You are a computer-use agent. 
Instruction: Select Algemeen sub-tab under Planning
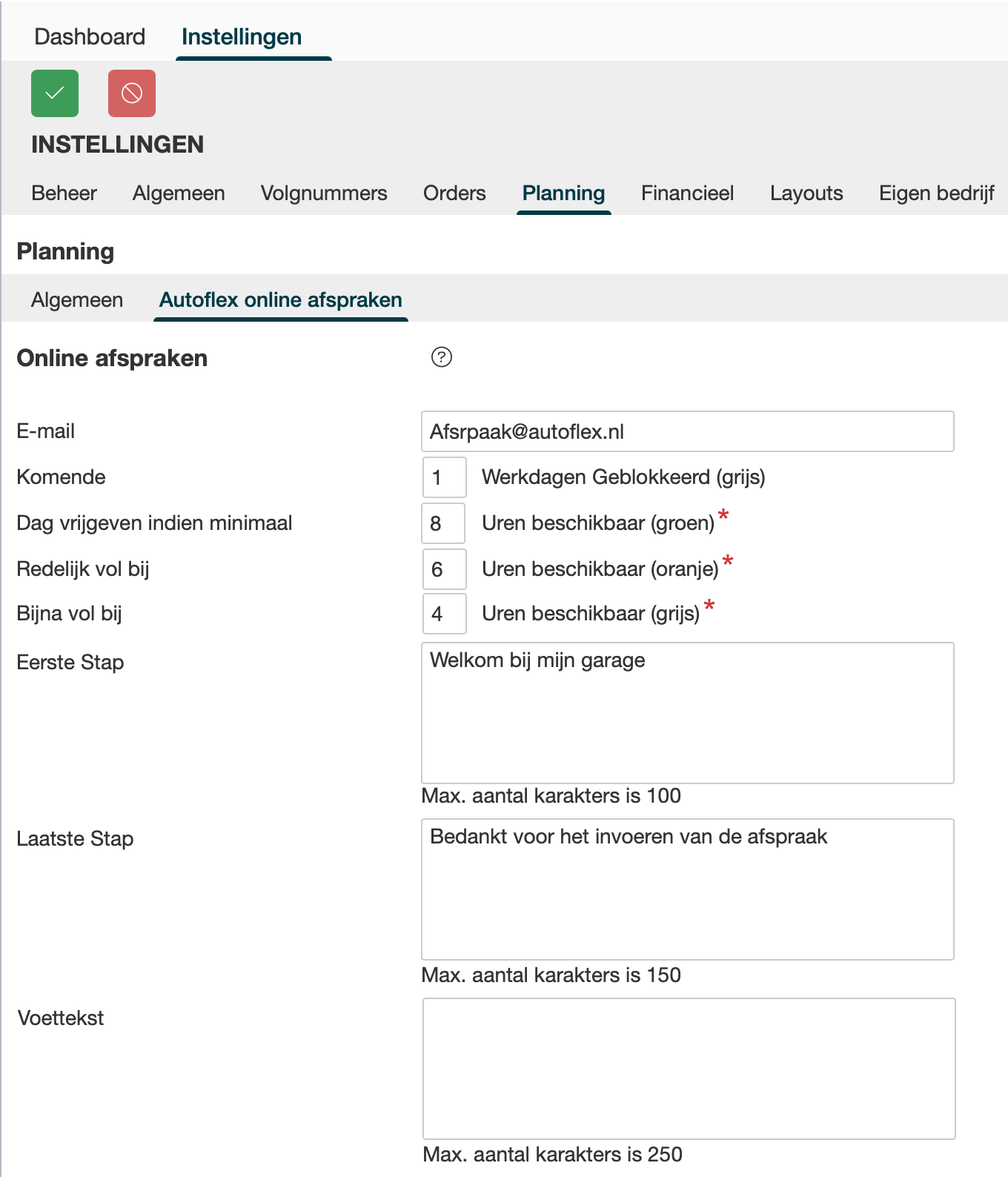[77, 300]
